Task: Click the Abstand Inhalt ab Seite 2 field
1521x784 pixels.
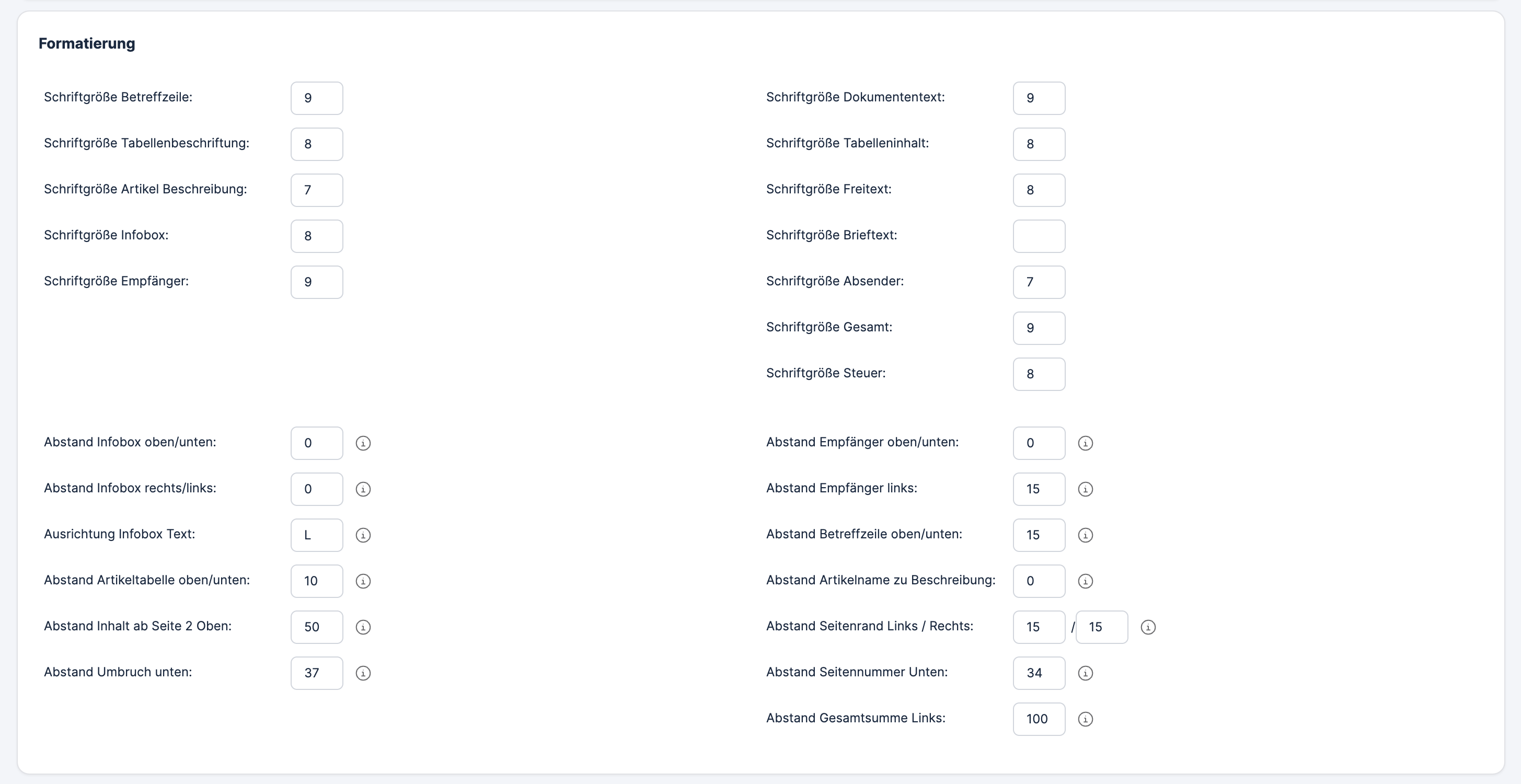Action: point(316,627)
